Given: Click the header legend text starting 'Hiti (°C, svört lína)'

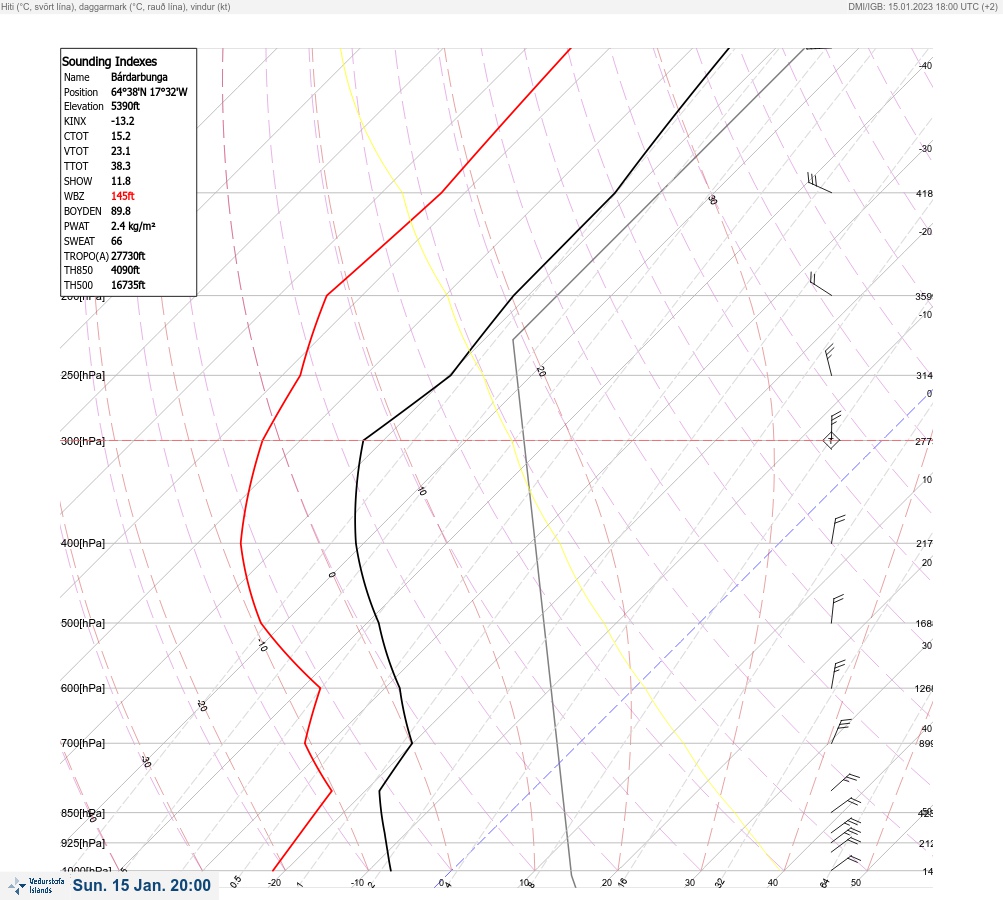Looking at the screenshot, I should click(116, 6).
